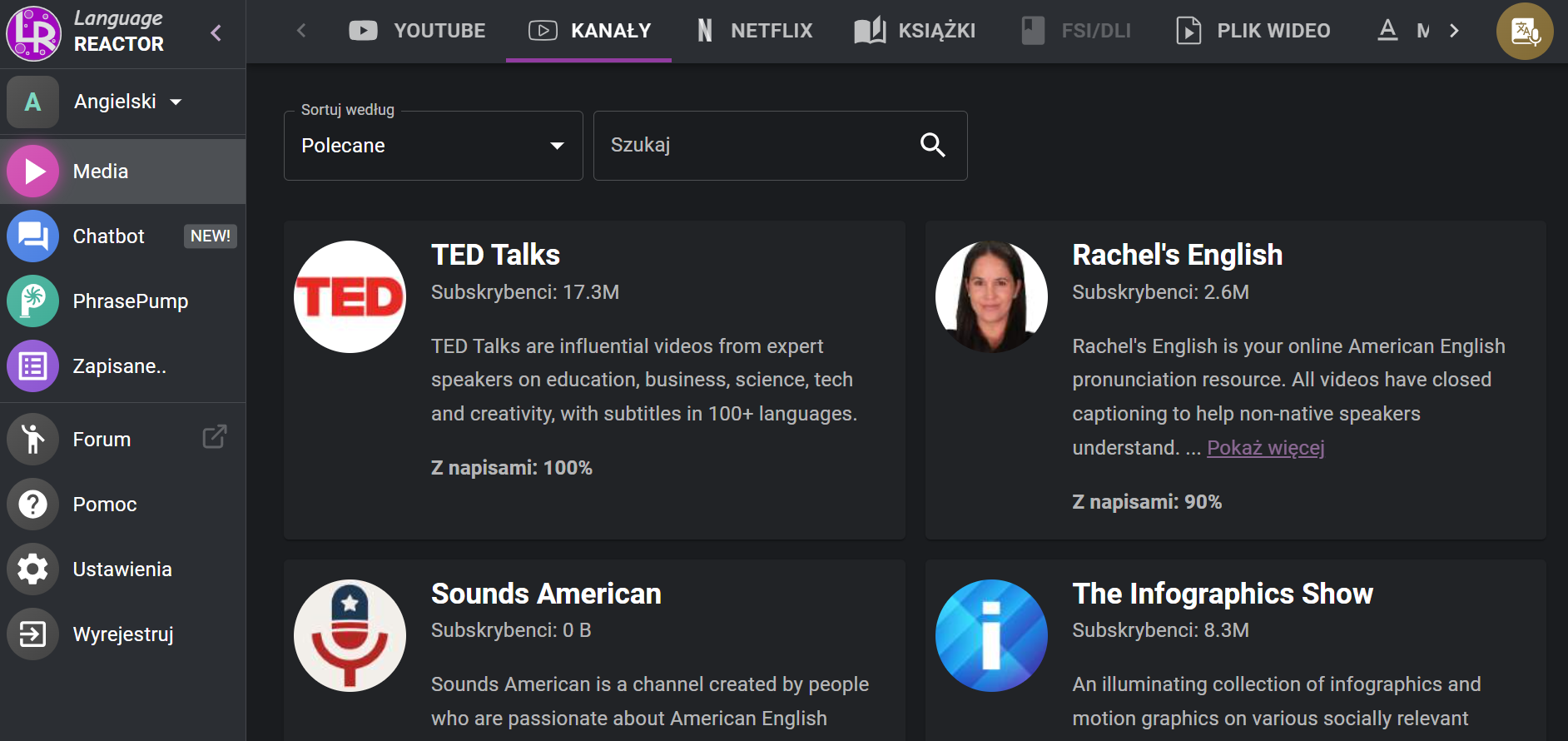The image size is (1568, 741).
Task: Click the translate icon in top corner
Action: [1525, 32]
